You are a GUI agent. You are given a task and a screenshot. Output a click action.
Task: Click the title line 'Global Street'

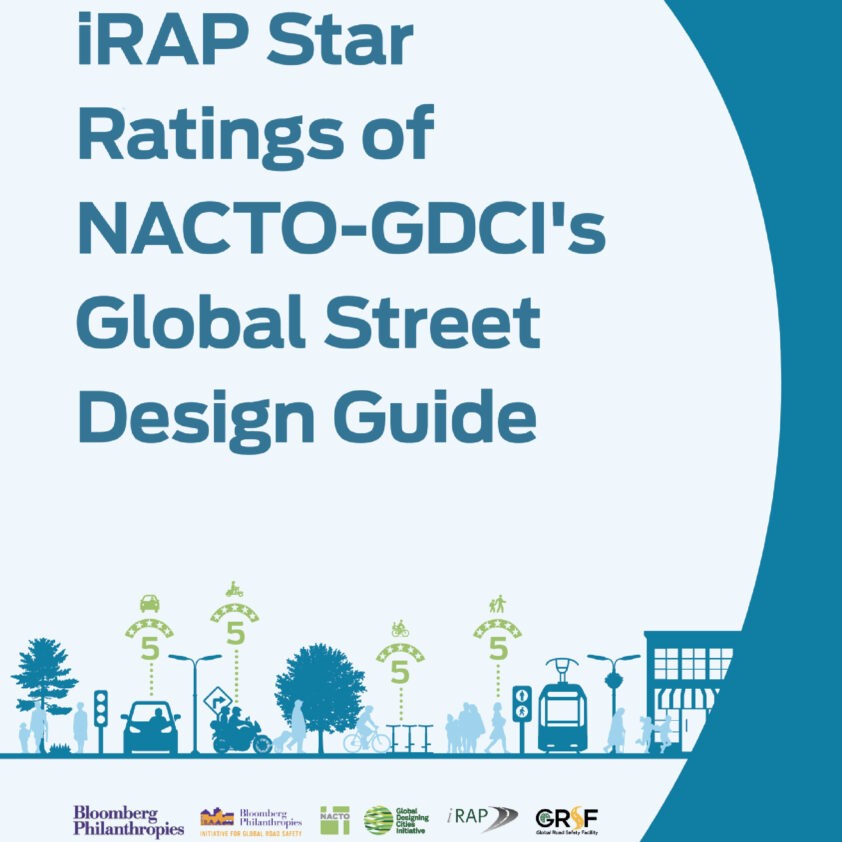coord(309,322)
